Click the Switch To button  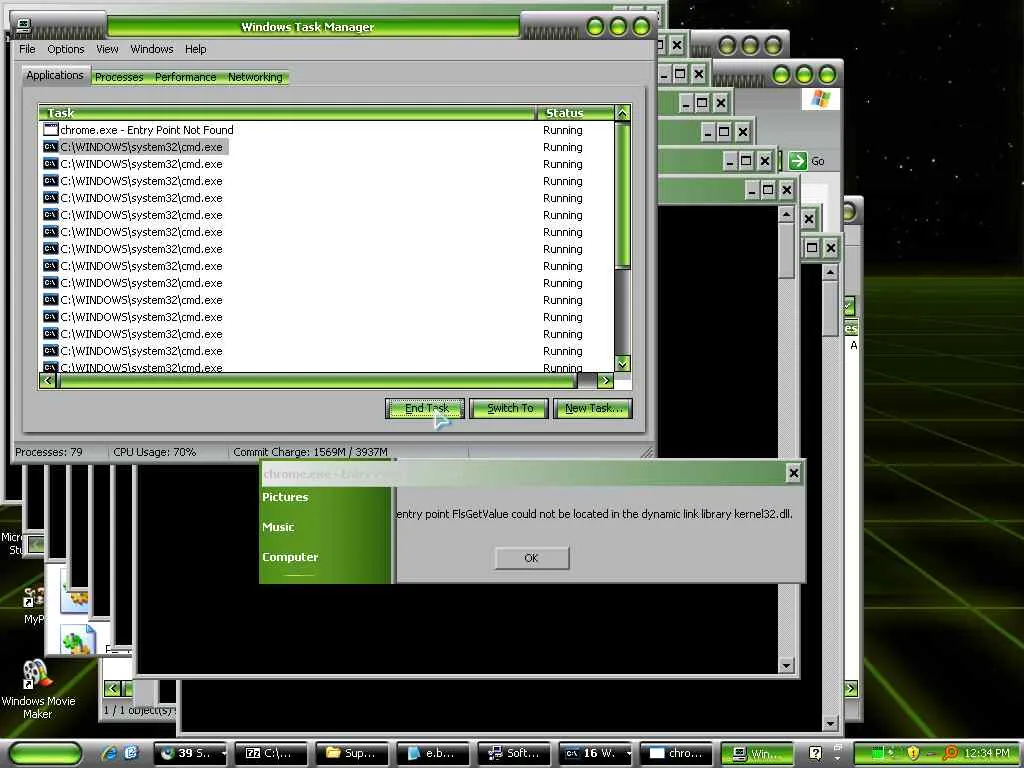click(x=509, y=408)
